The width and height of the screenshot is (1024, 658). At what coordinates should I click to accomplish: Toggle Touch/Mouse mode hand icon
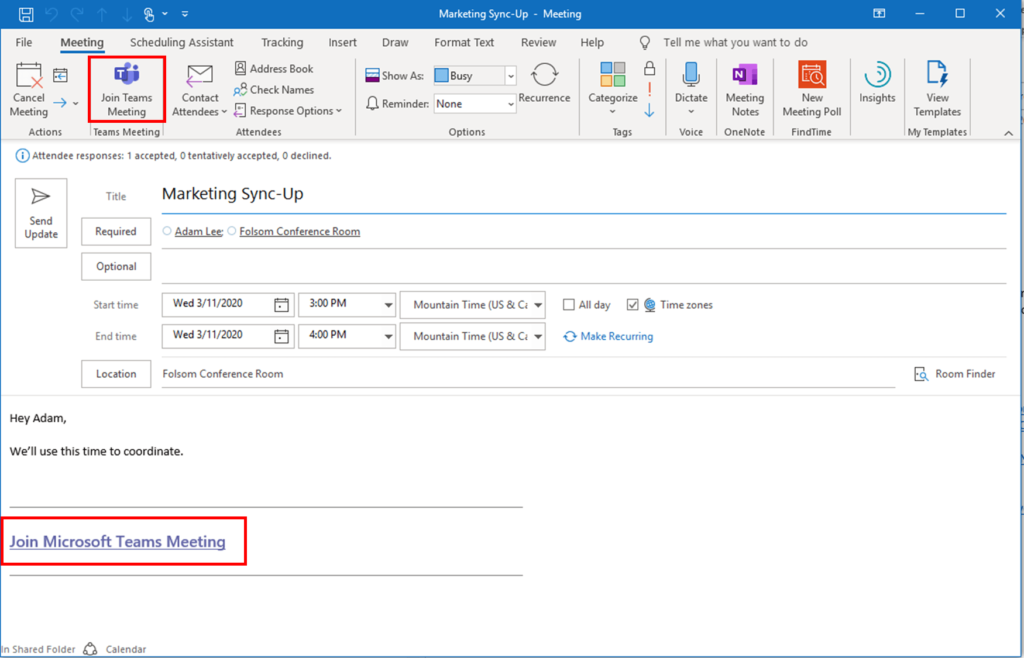pos(150,14)
